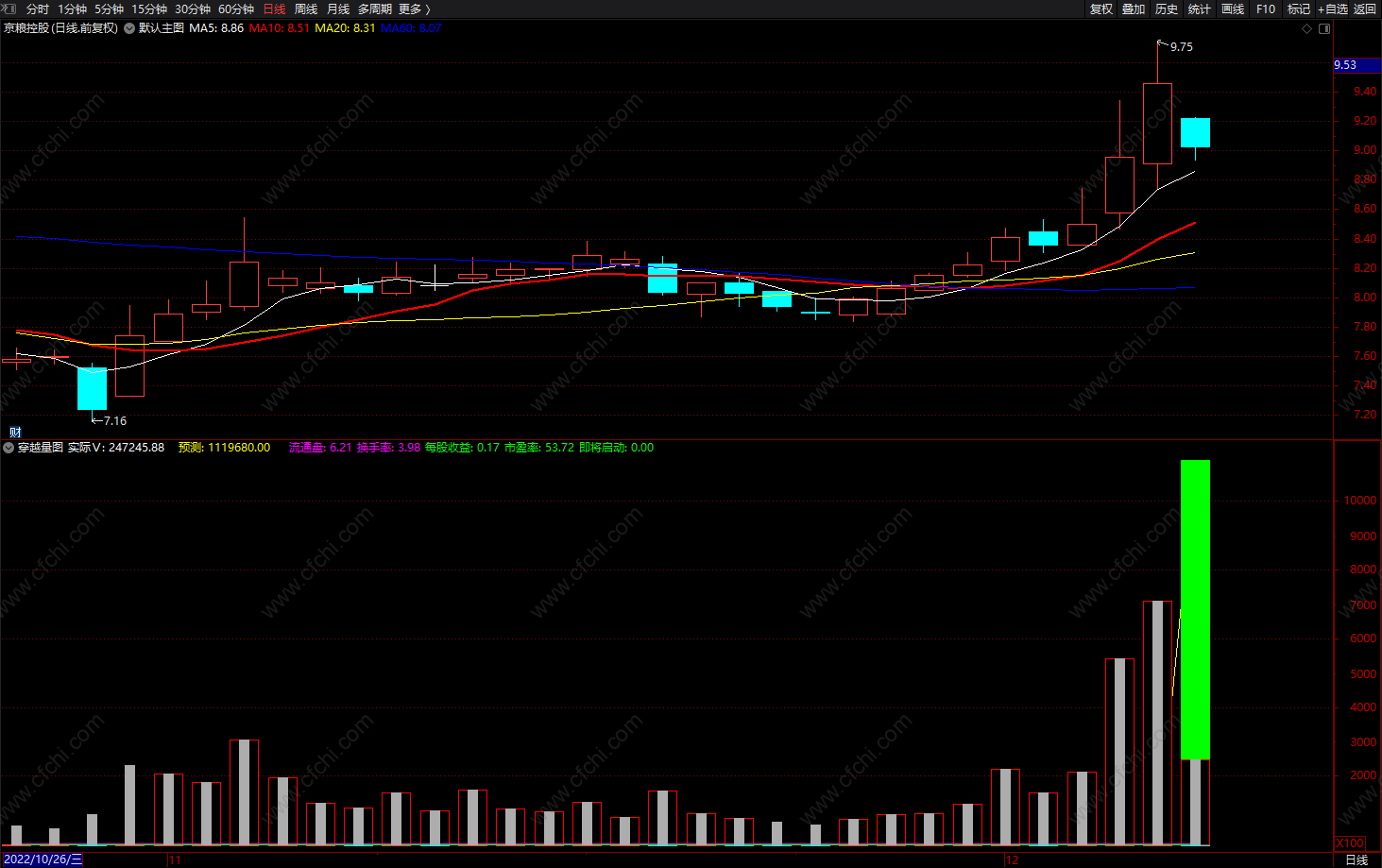
Task: Click the 流通盘: 6.21 value
Action: (320, 448)
